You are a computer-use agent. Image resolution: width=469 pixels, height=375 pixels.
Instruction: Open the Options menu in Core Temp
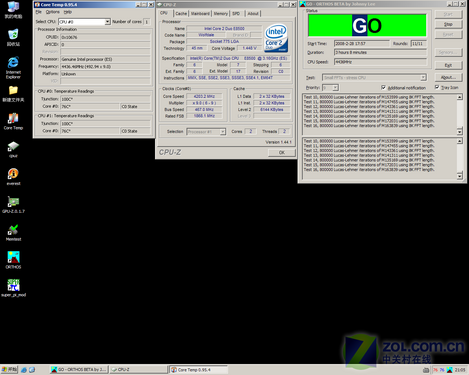point(52,12)
